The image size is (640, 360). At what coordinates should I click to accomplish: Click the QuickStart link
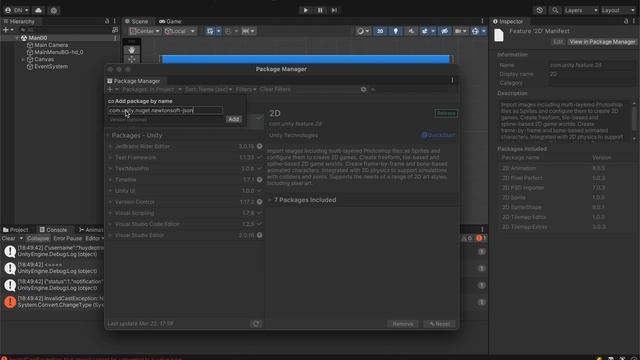[438, 135]
